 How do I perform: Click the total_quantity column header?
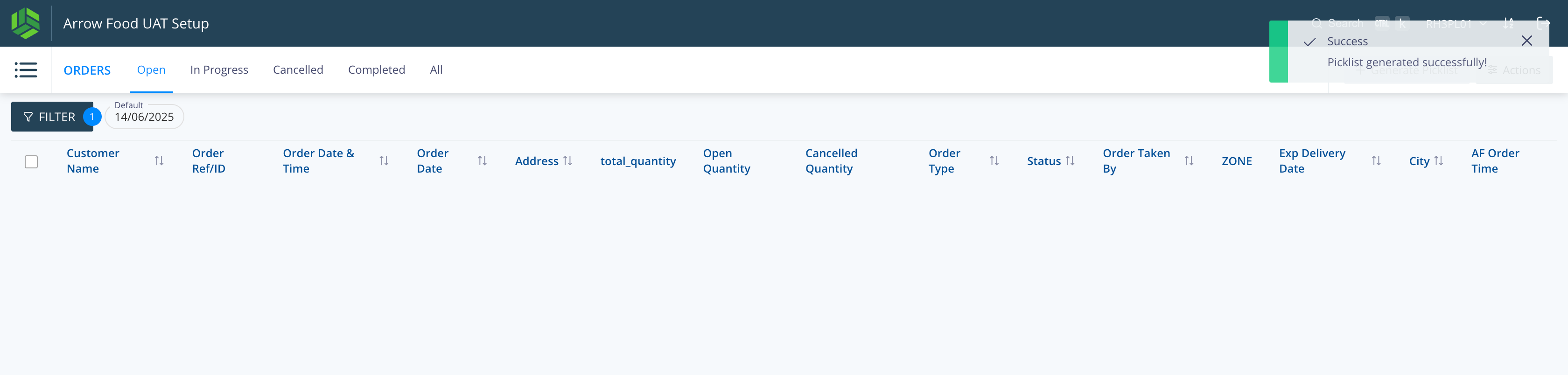click(x=638, y=161)
